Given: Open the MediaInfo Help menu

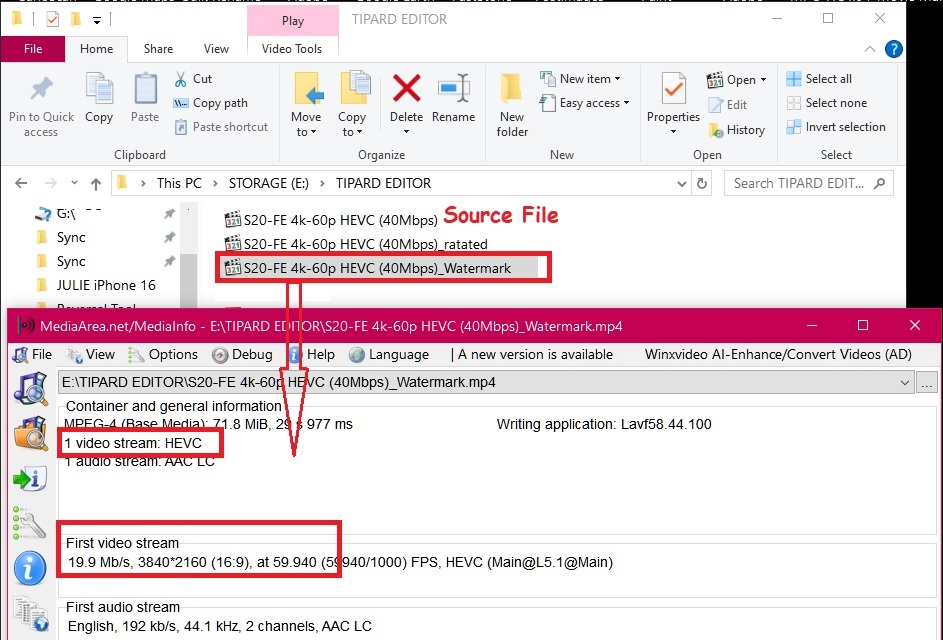Looking at the screenshot, I should tap(312, 354).
